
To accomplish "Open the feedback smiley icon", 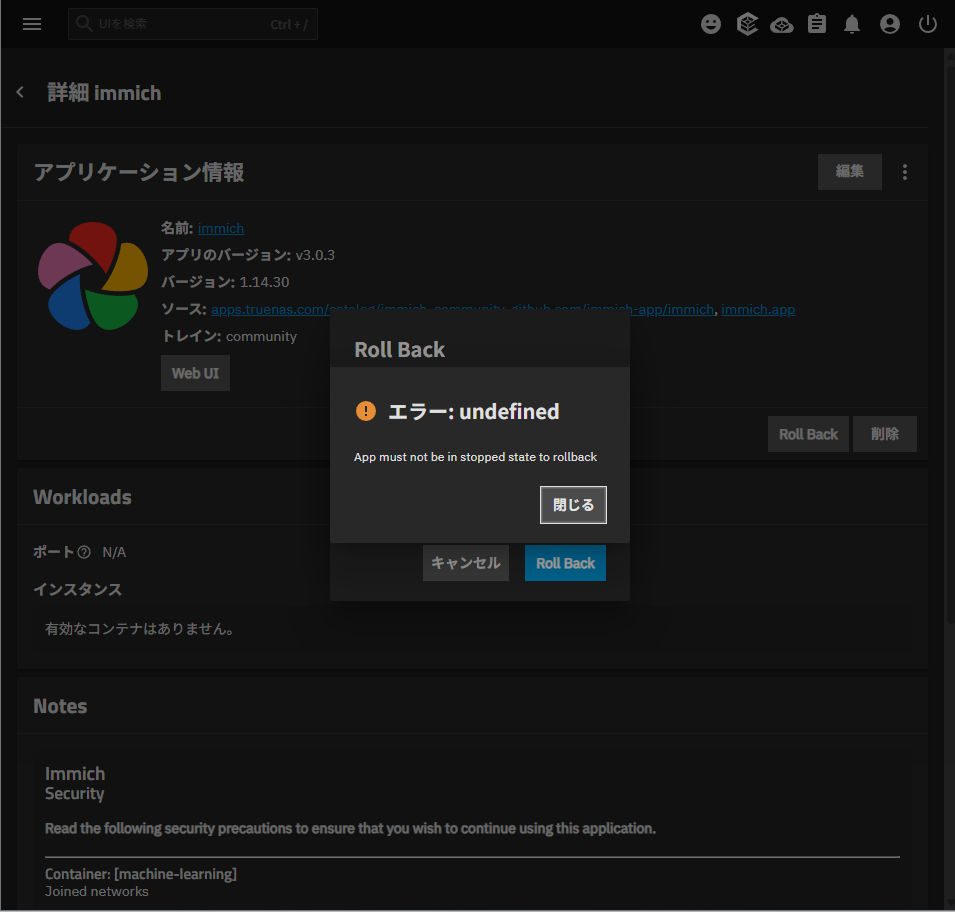I will (710, 24).
